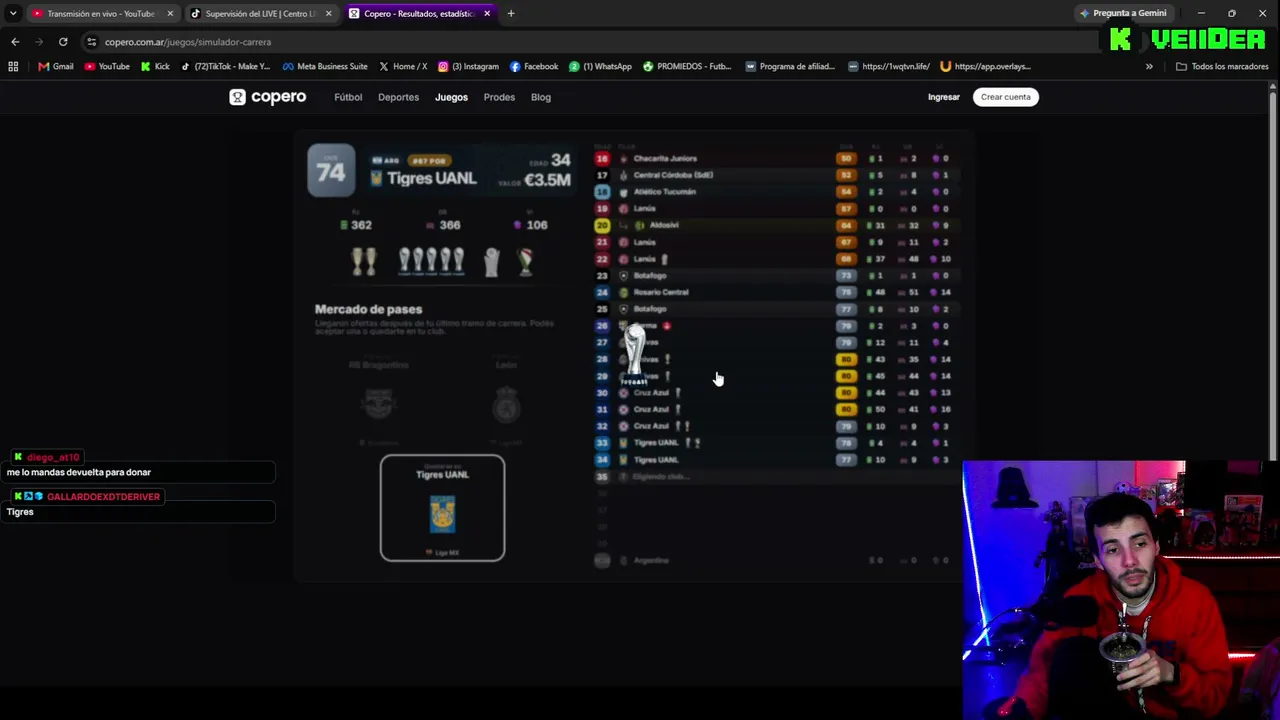Open the Instagram bookmark
Image resolution: width=1280 pixels, height=720 pixels.
(x=468, y=66)
